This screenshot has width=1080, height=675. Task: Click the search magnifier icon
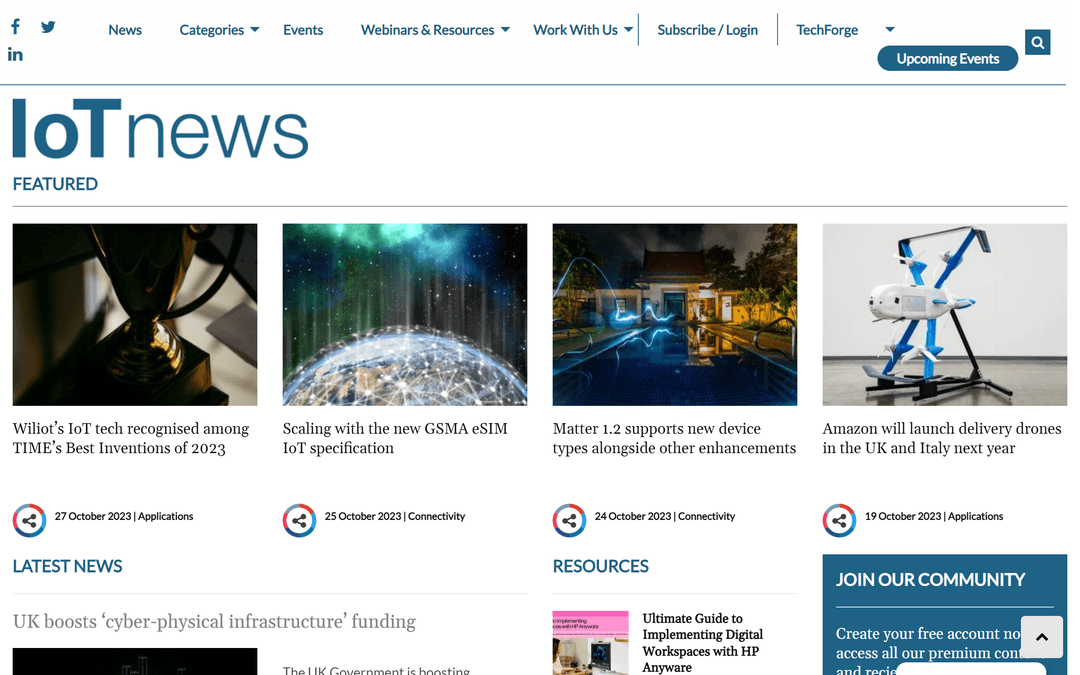tap(1037, 42)
